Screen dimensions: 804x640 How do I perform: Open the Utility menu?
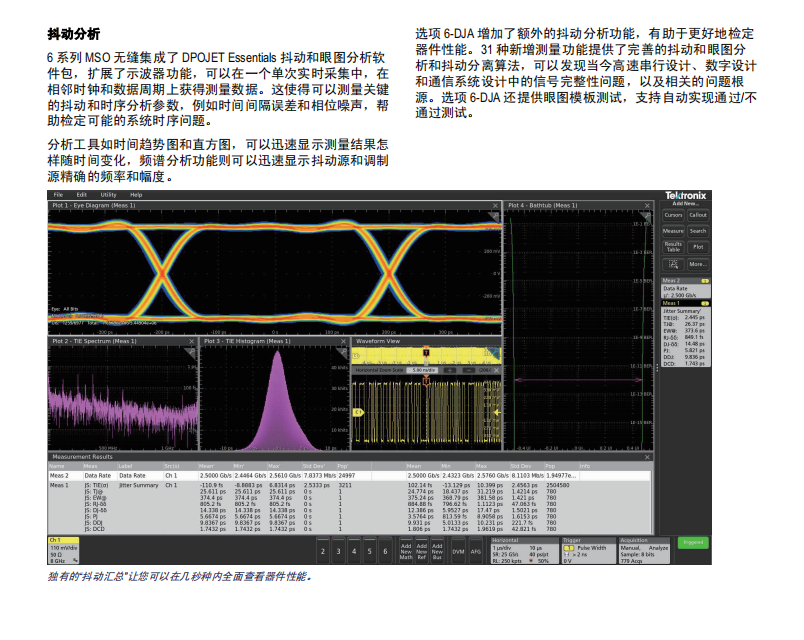pyautogui.click(x=108, y=195)
